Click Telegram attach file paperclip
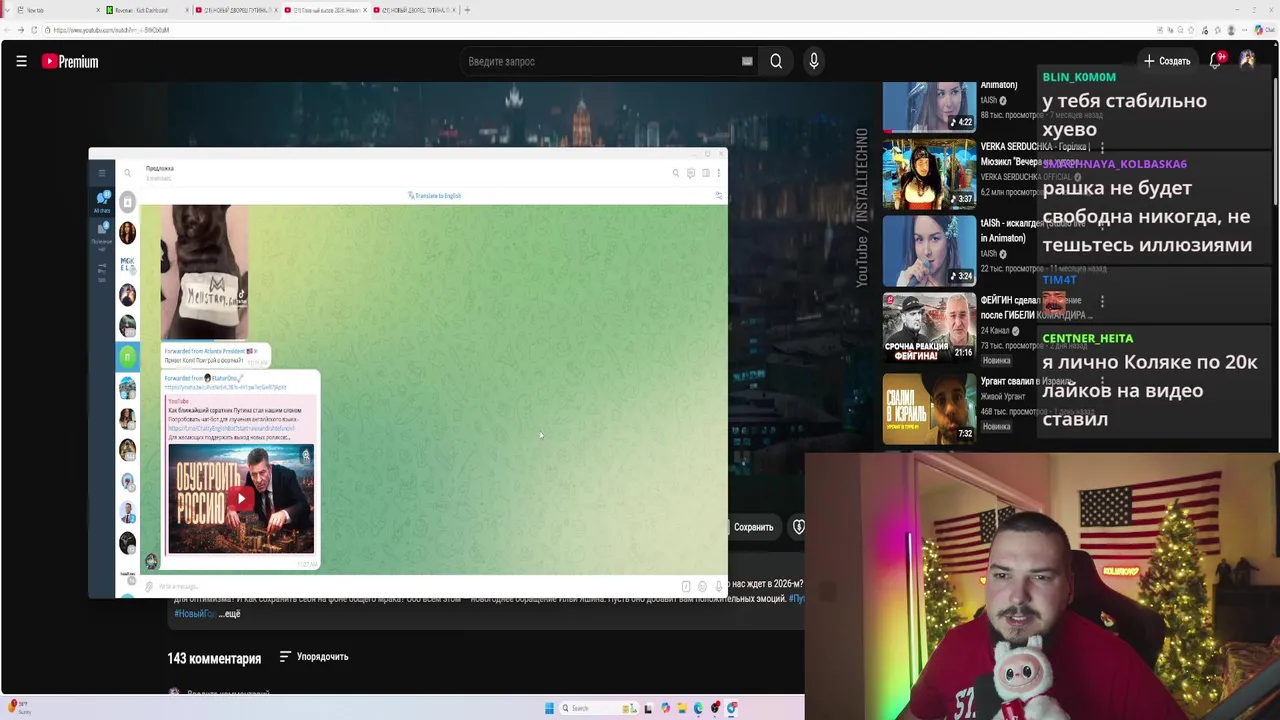The image size is (1280, 720). click(149, 586)
